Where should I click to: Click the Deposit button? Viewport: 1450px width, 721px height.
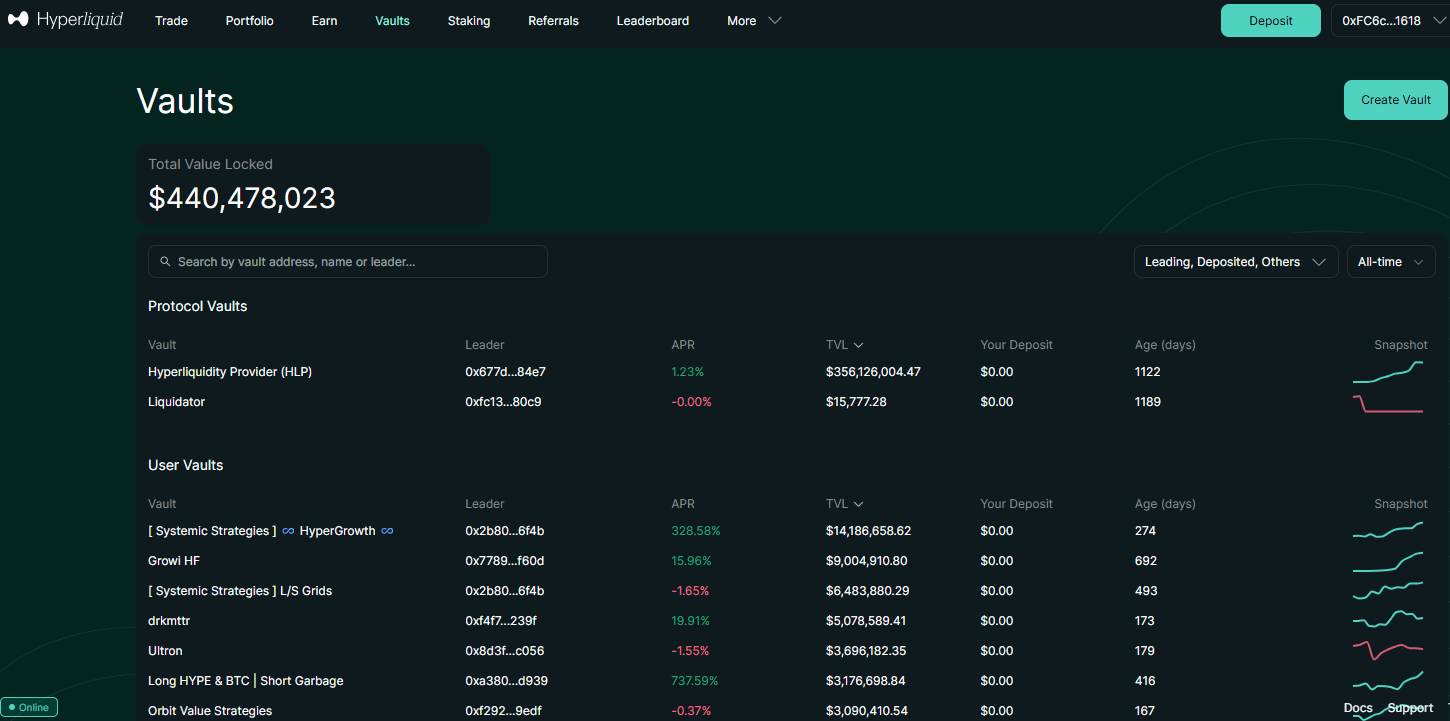click(x=1271, y=21)
